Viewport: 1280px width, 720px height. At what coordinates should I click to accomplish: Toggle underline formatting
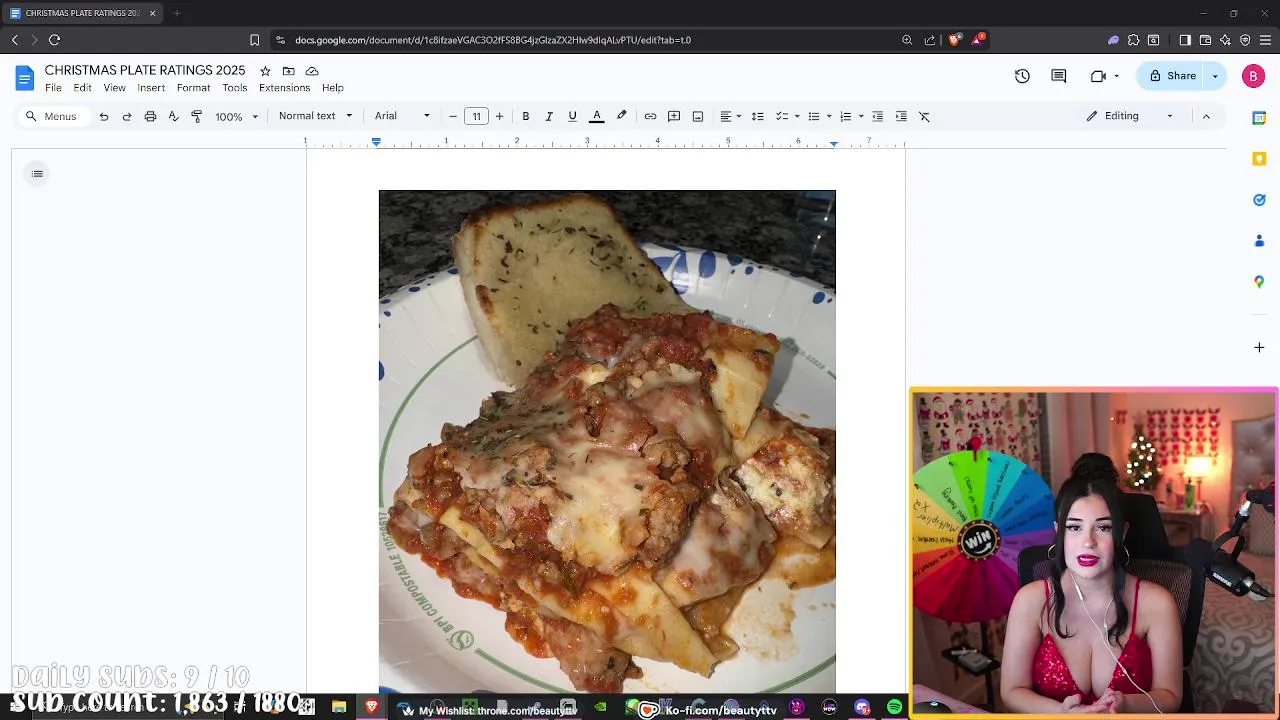click(572, 116)
